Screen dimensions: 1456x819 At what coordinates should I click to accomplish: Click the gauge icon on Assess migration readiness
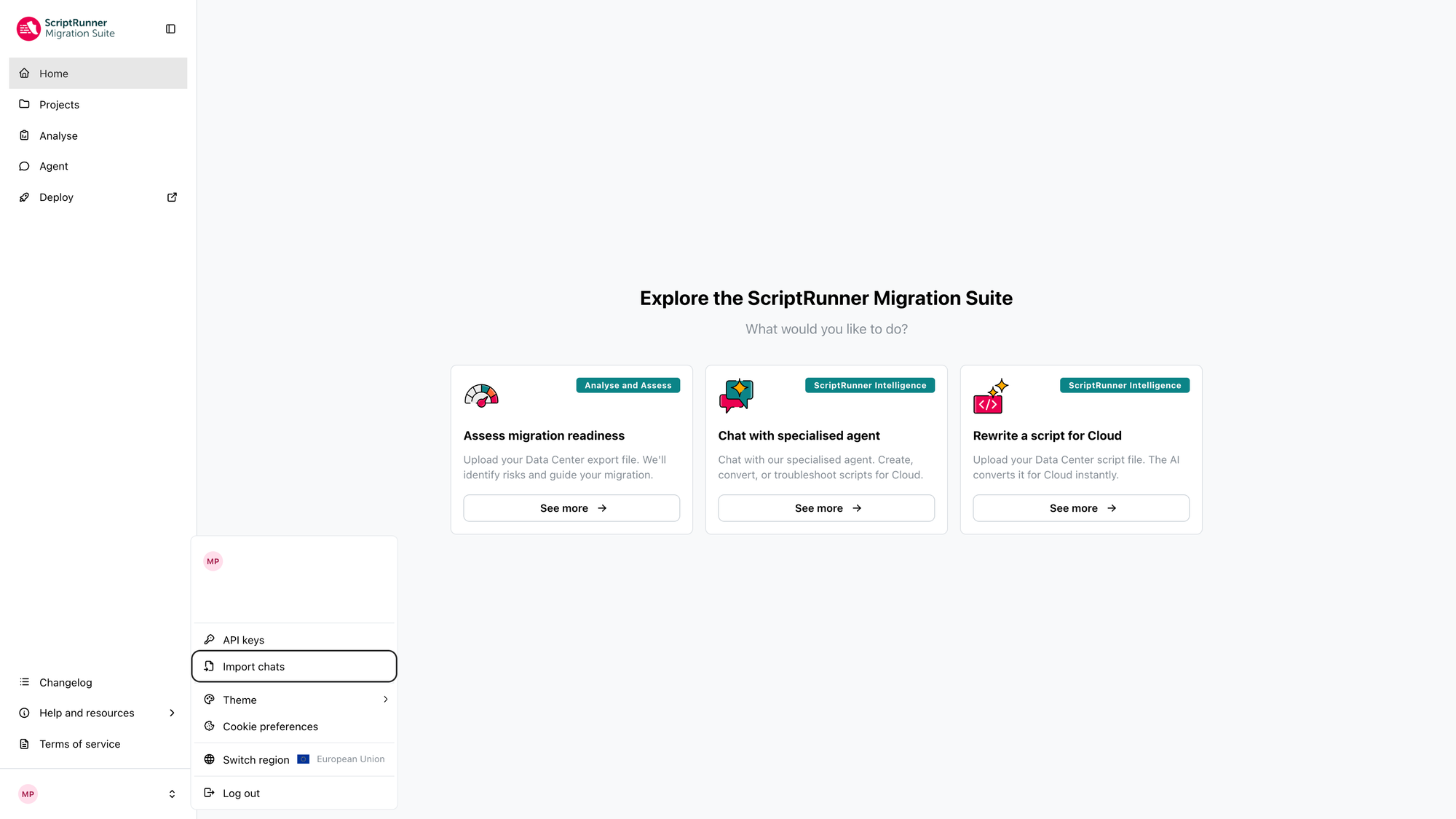pos(481,395)
